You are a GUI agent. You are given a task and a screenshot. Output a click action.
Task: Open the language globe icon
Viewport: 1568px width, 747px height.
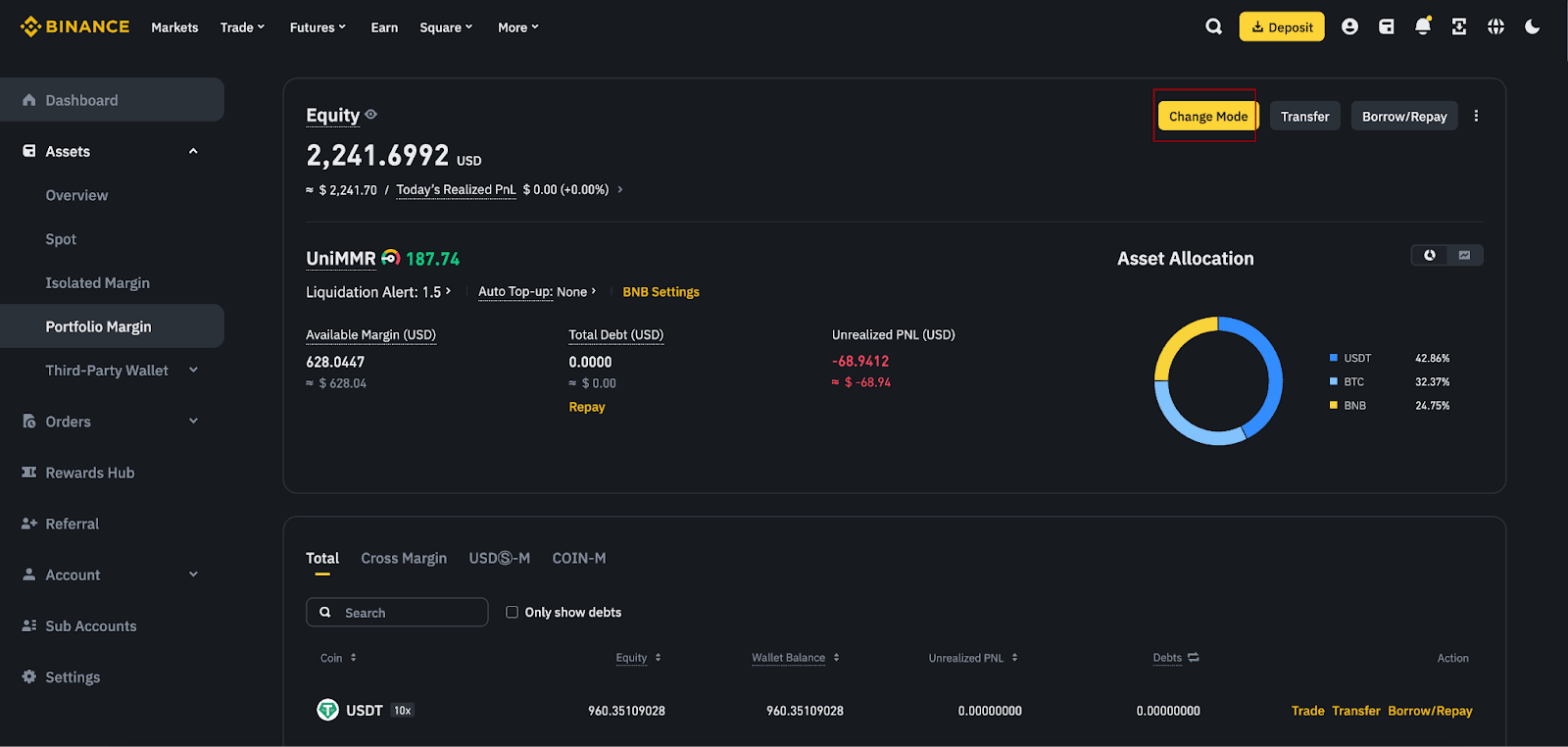click(1495, 26)
